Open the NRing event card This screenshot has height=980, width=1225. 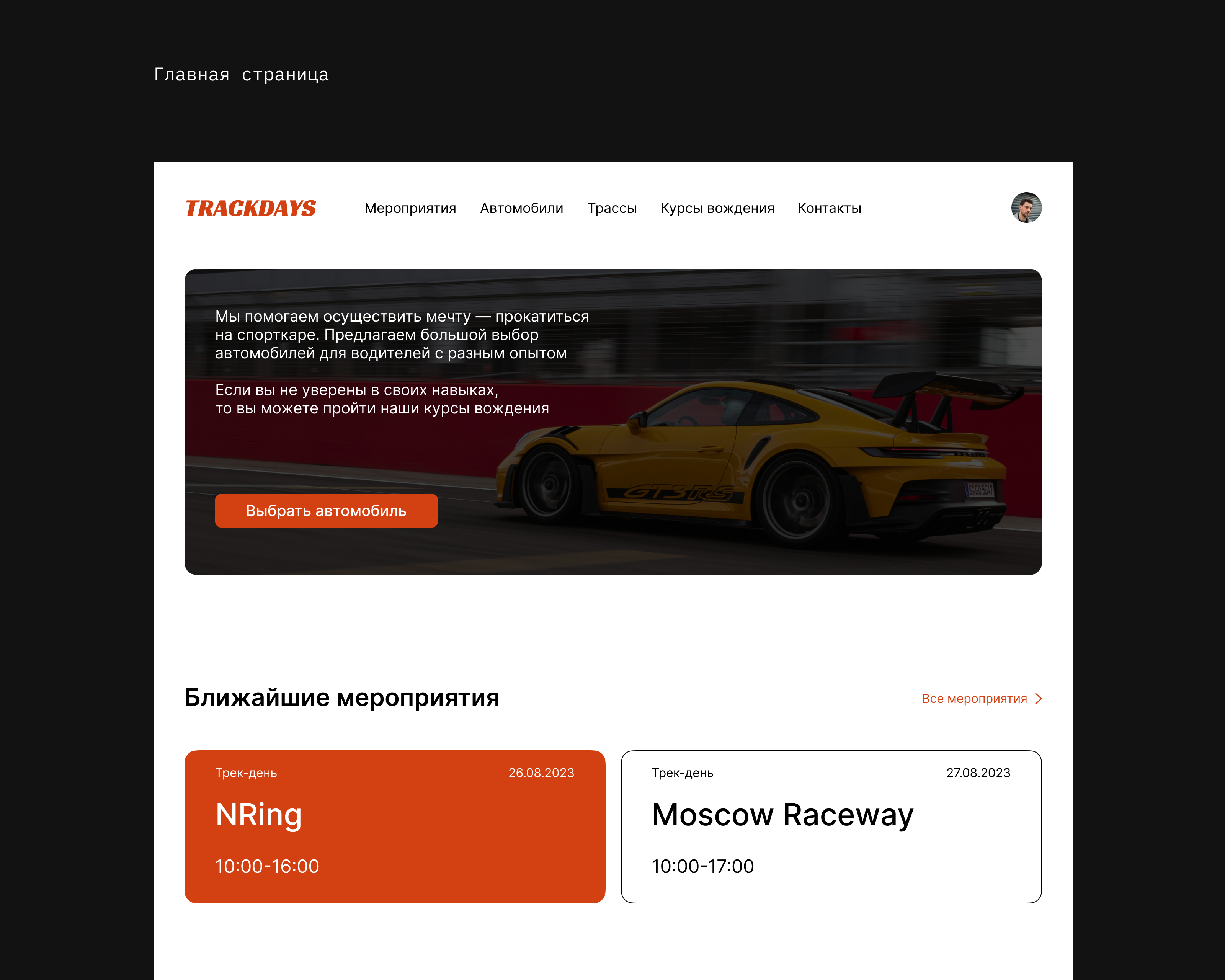coord(395,826)
